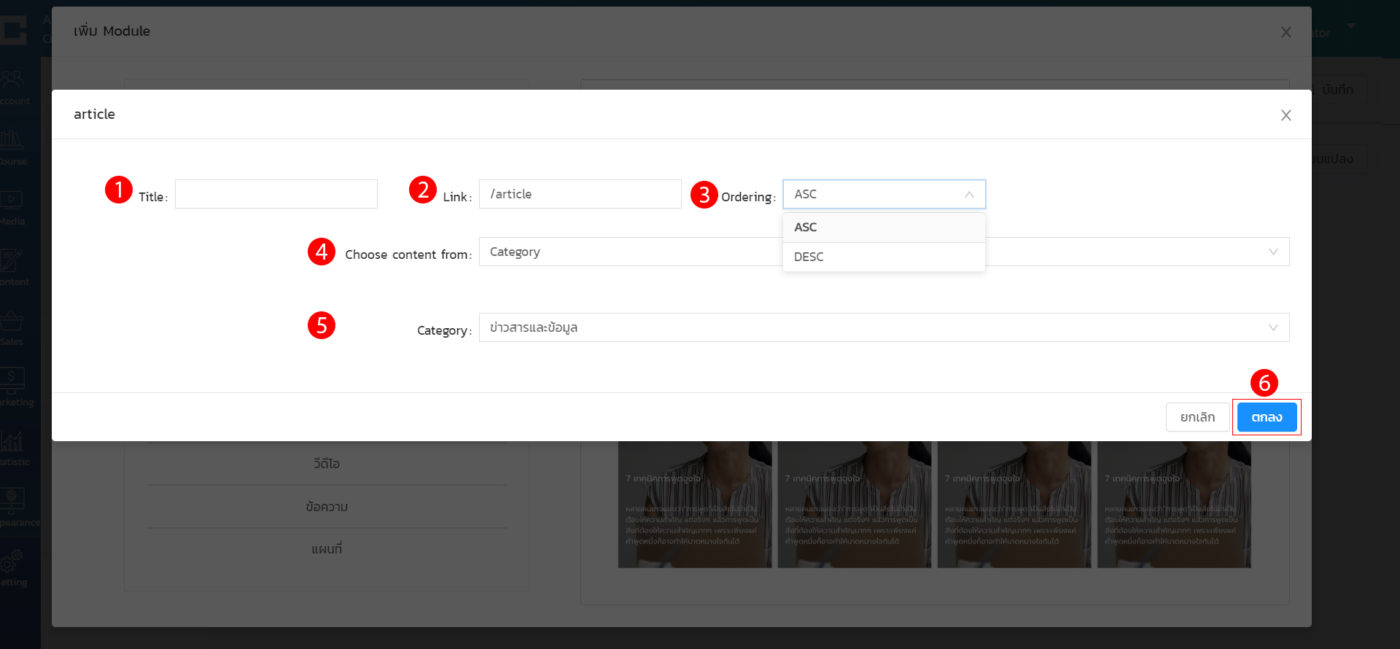The width and height of the screenshot is (1400, 649).
Task: Close the article dialog with X
Action: click(1286, 115)
